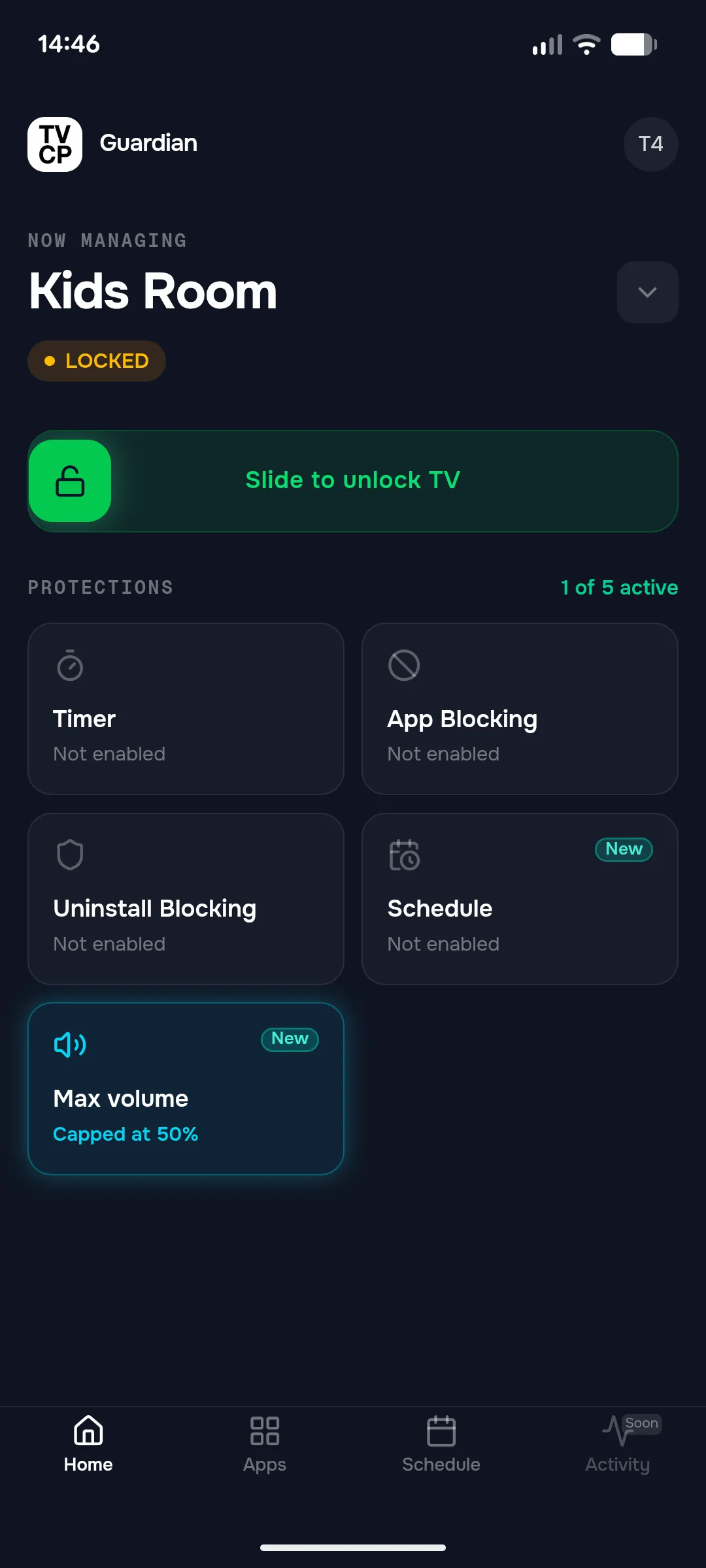Open the T4 profile avatar
Viewport: 706px width, 1568px height.
[x=650, y=144]
